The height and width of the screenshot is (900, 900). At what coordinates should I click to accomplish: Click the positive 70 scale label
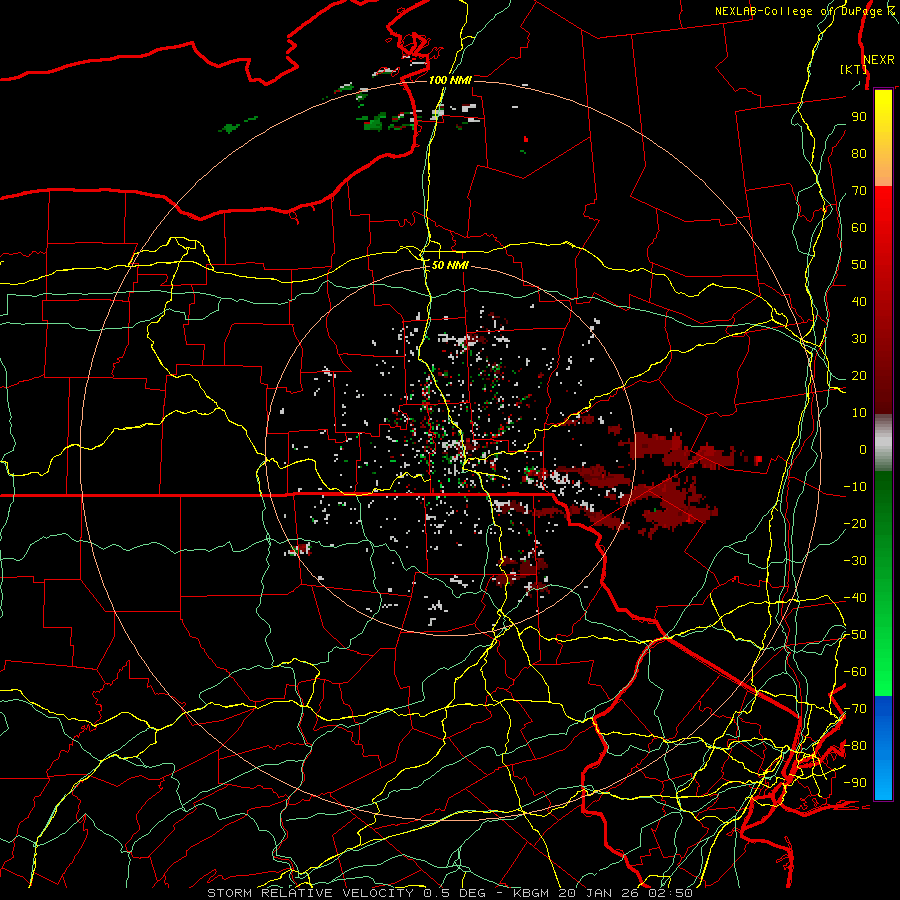(859, 191)
